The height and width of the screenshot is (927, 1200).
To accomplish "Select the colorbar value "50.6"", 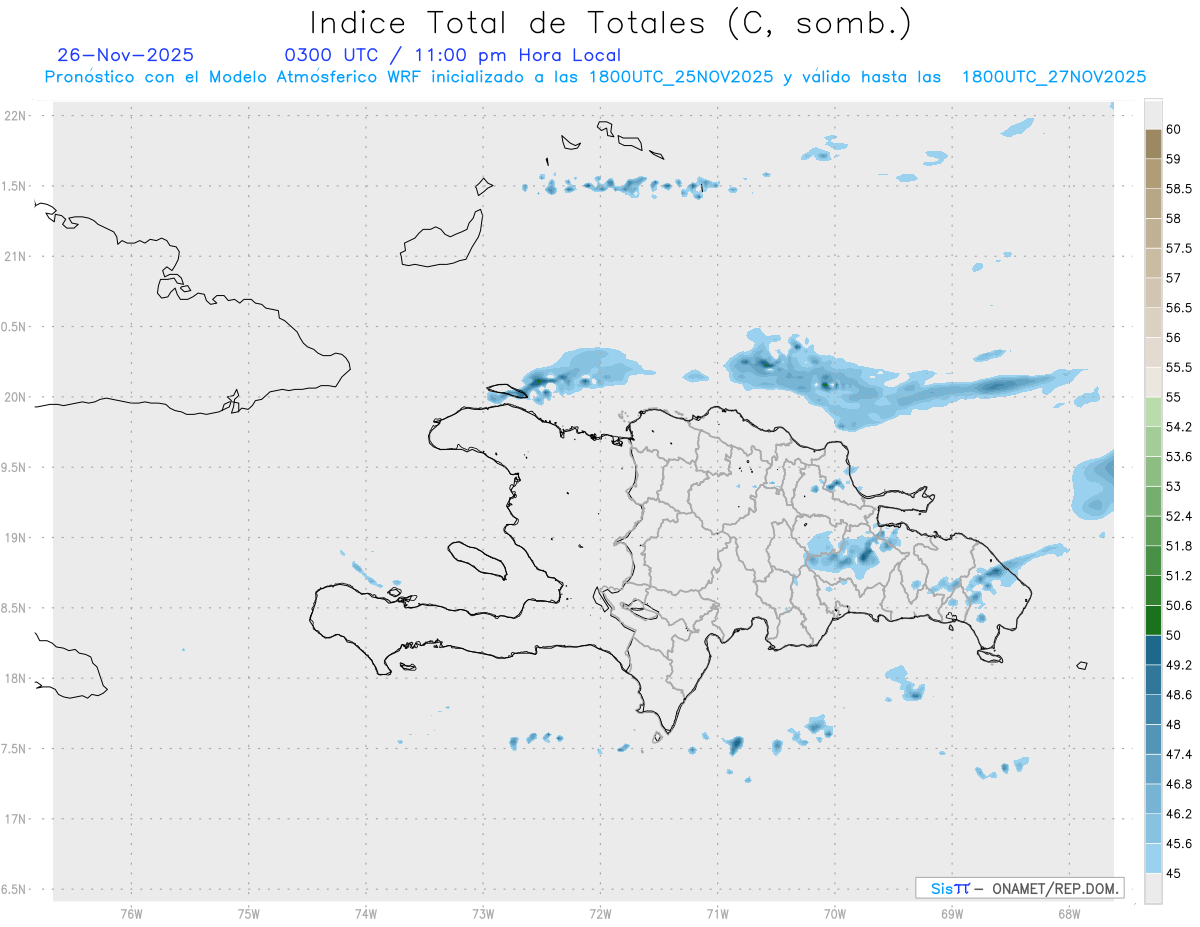I will (x=1179, y=606).
